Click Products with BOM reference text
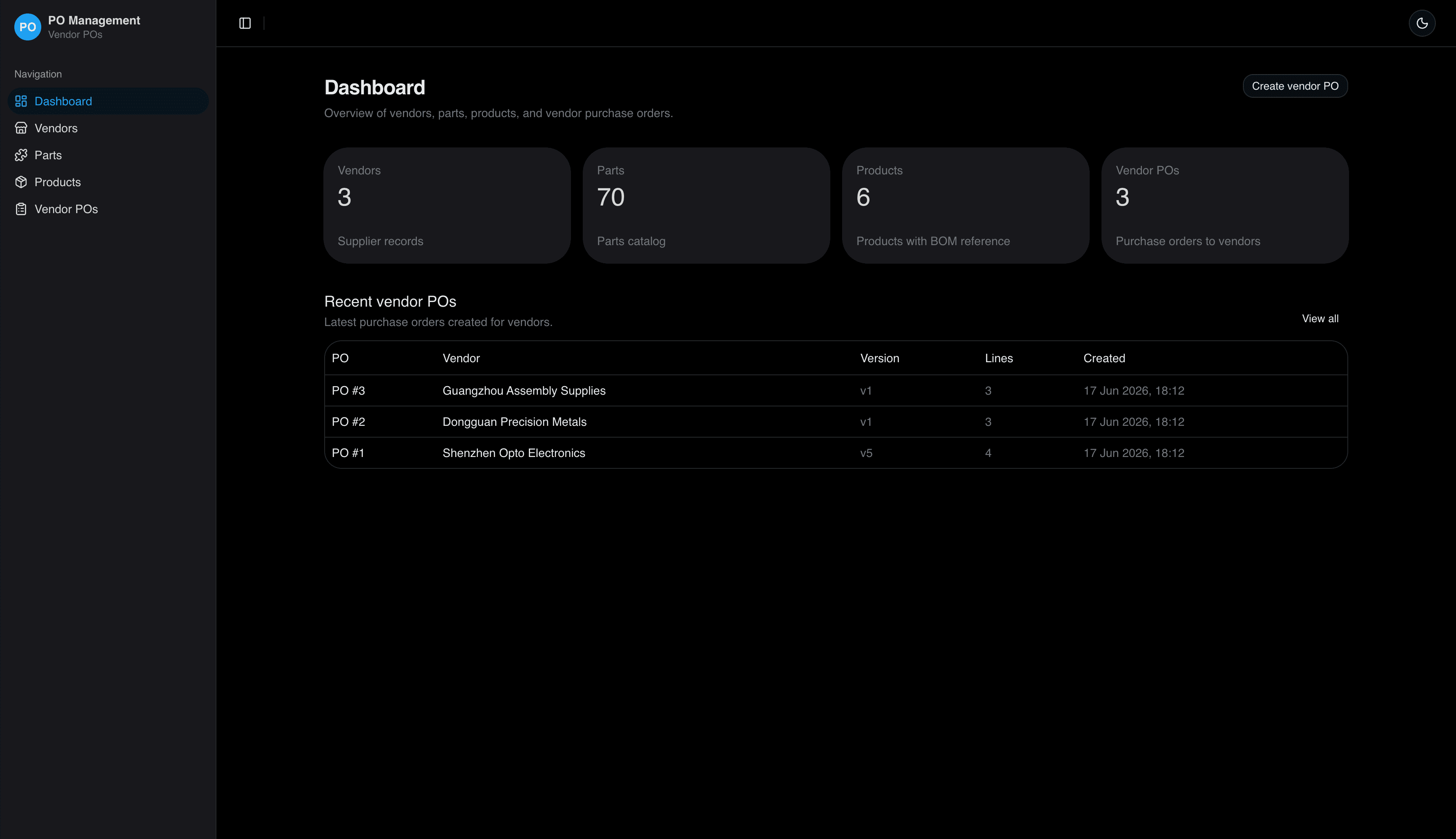 (933, 241)
